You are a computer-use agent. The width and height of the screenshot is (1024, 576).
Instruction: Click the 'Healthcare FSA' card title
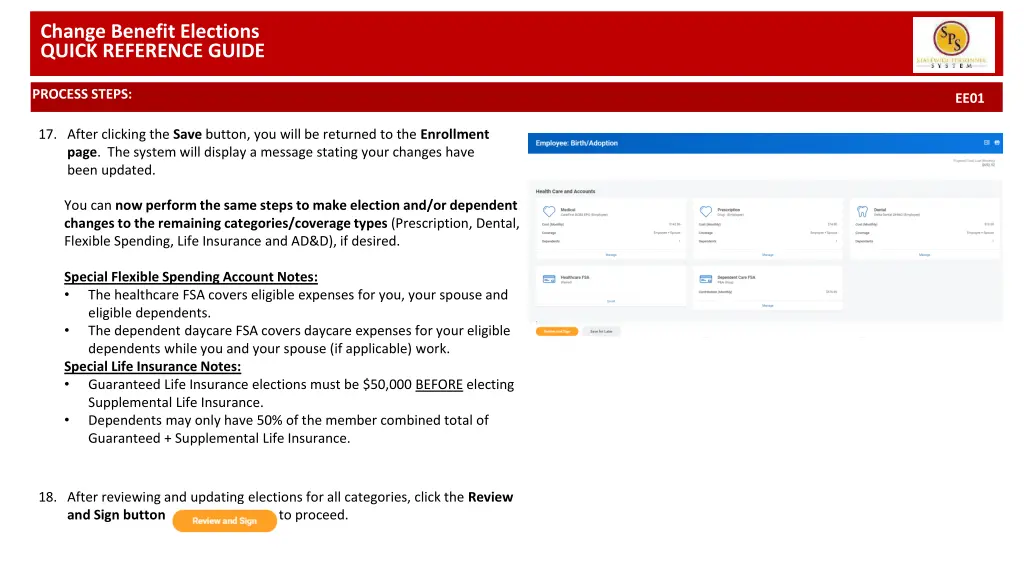pos(575,278)
